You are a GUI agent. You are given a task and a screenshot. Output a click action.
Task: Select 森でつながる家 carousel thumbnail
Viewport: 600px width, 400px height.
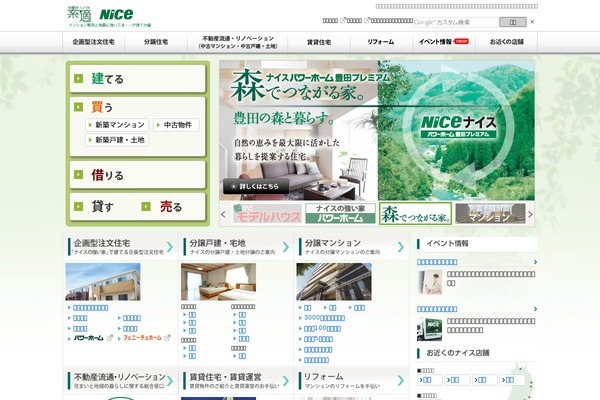coord(416,214)
